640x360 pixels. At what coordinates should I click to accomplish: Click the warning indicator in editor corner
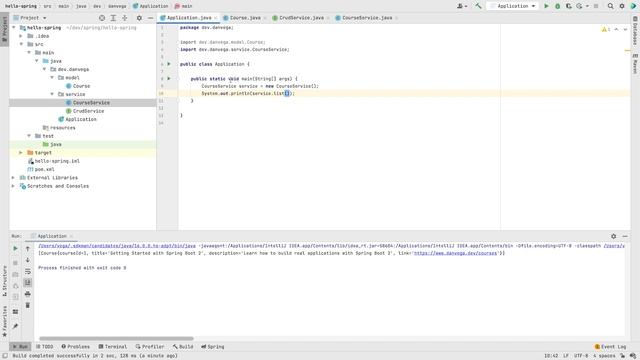[606, 29]
